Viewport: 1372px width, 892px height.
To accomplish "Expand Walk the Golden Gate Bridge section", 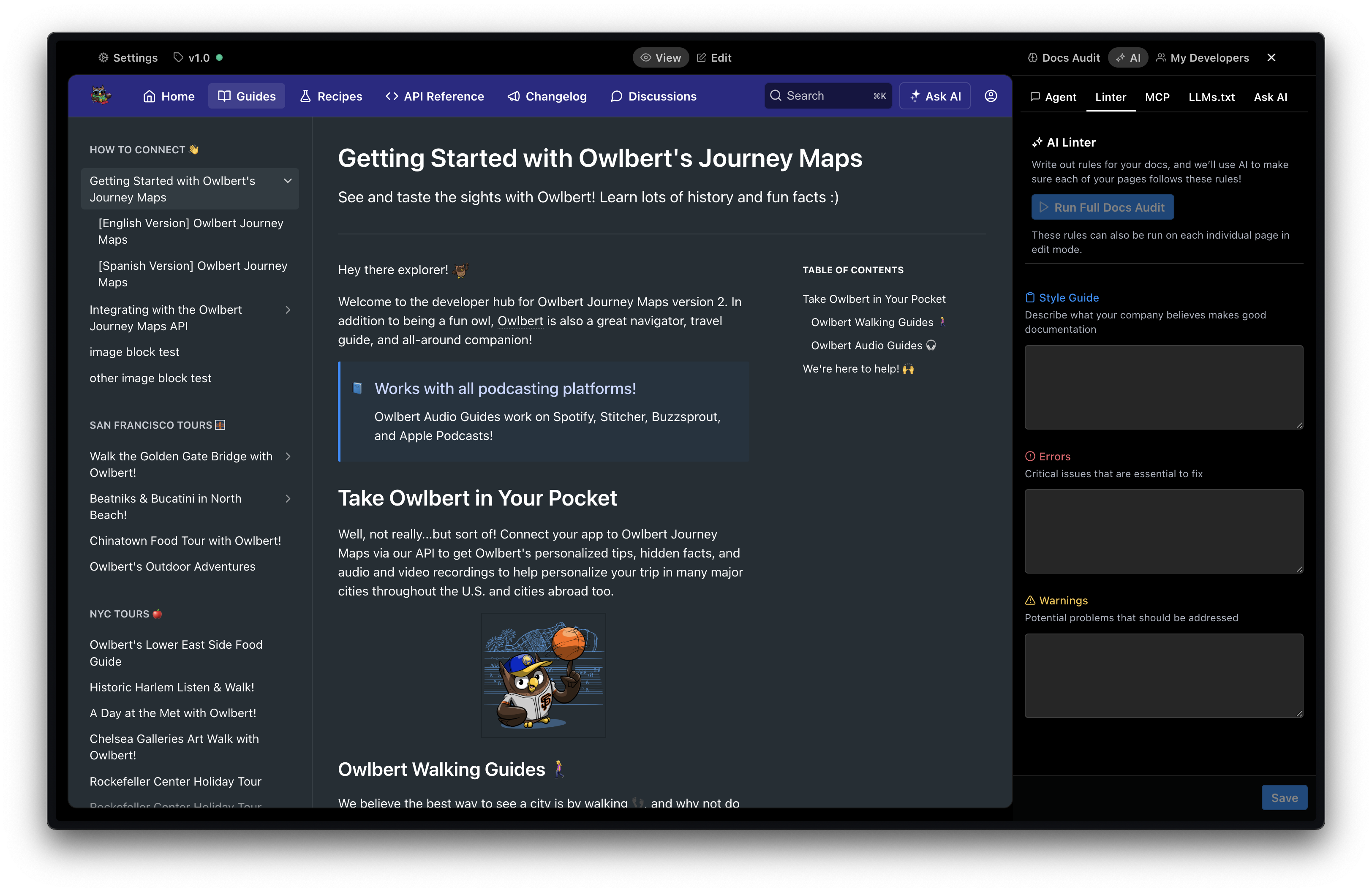I will (288, 457).
